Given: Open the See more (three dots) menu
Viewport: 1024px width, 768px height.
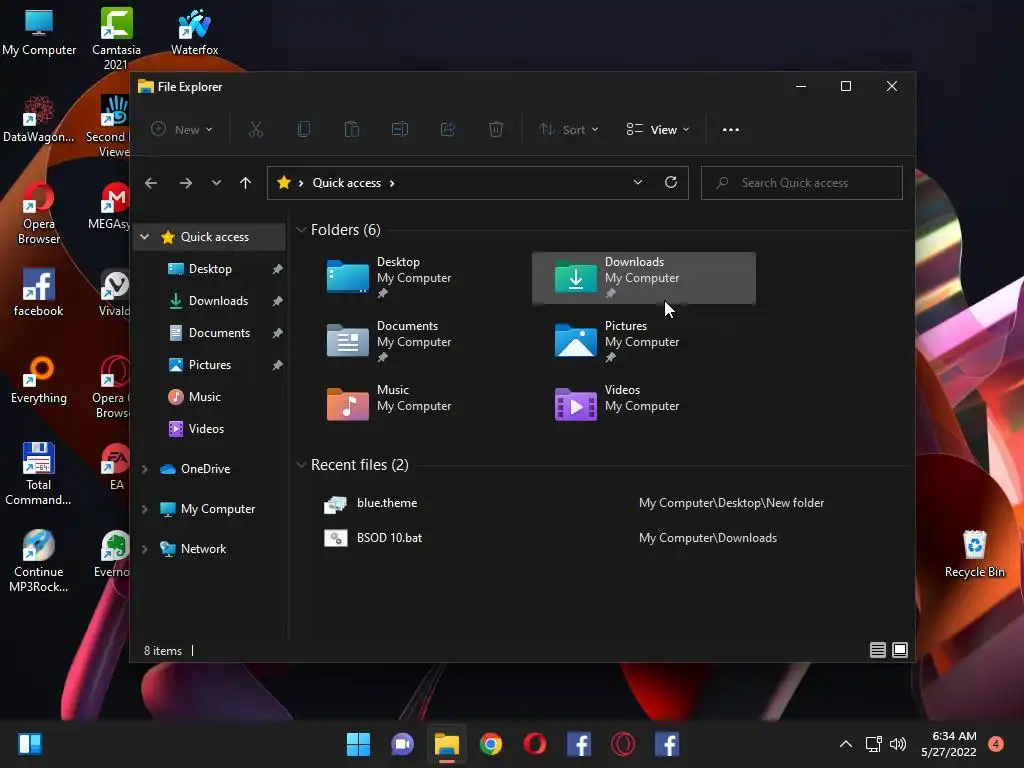Looking at the screenshot, I should 731,129.
